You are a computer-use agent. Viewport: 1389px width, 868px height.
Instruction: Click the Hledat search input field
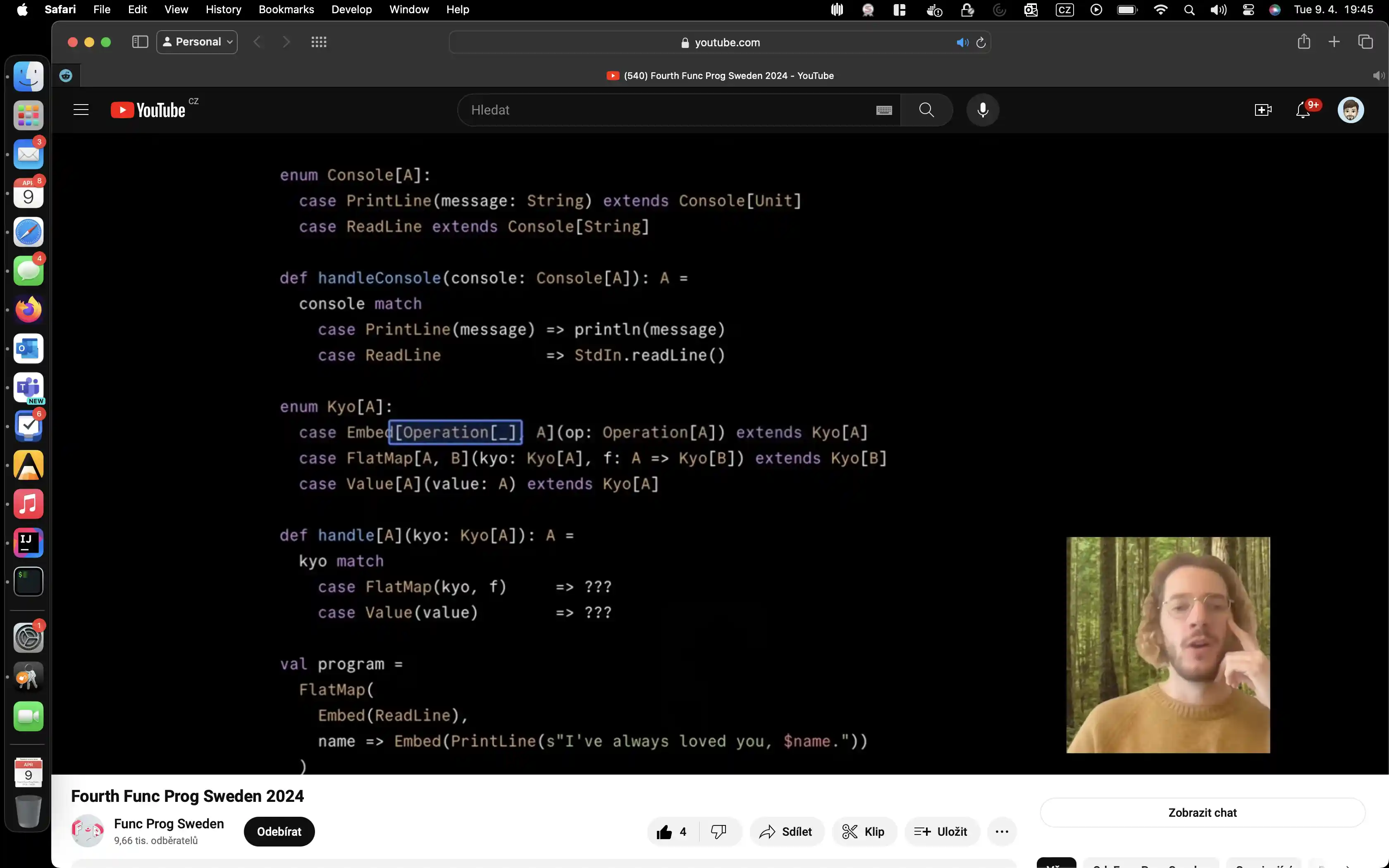[x=666, y=110]
